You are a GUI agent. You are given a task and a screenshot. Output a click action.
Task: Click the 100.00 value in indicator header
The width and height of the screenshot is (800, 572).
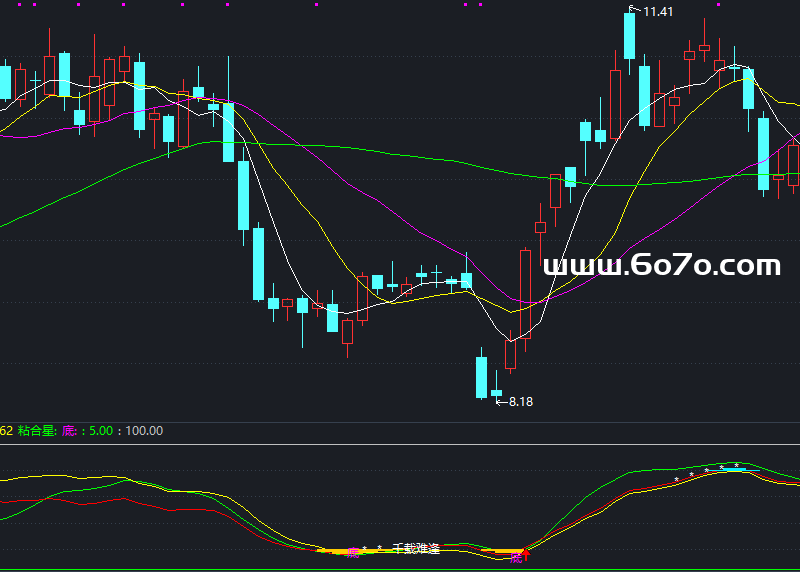tap(144, 431)
